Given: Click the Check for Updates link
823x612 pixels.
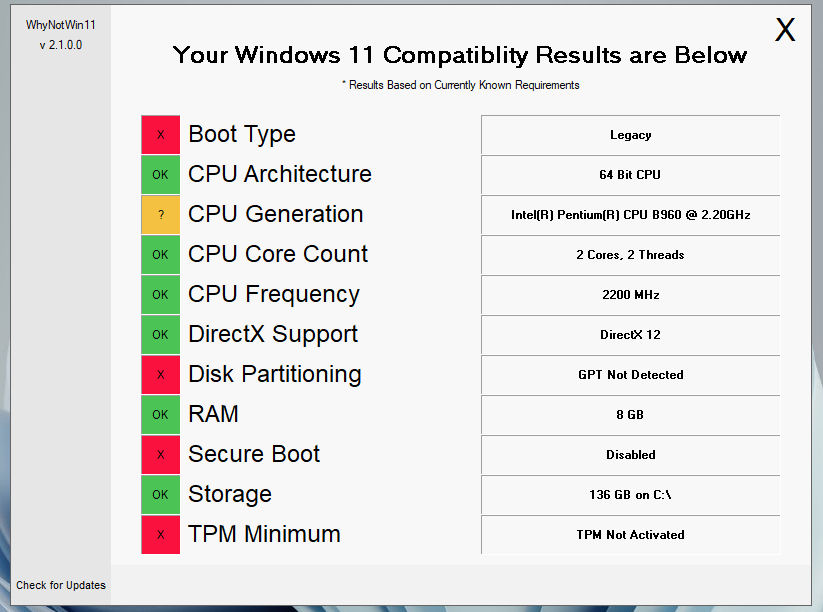Looking at the screenshot, I should [61, 586].
